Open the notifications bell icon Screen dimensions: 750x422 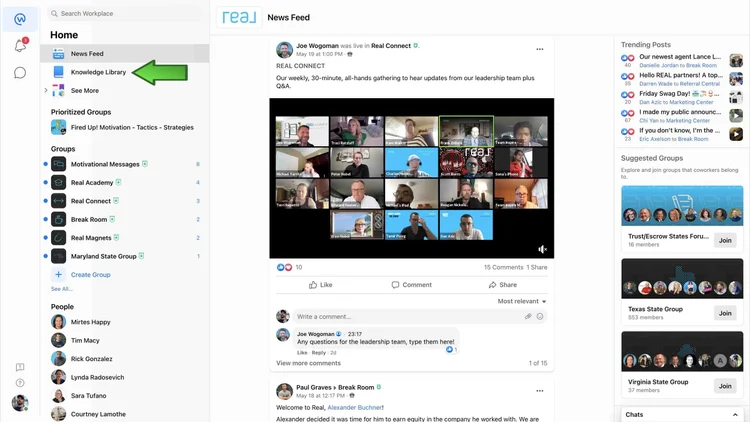pos(20,46)
